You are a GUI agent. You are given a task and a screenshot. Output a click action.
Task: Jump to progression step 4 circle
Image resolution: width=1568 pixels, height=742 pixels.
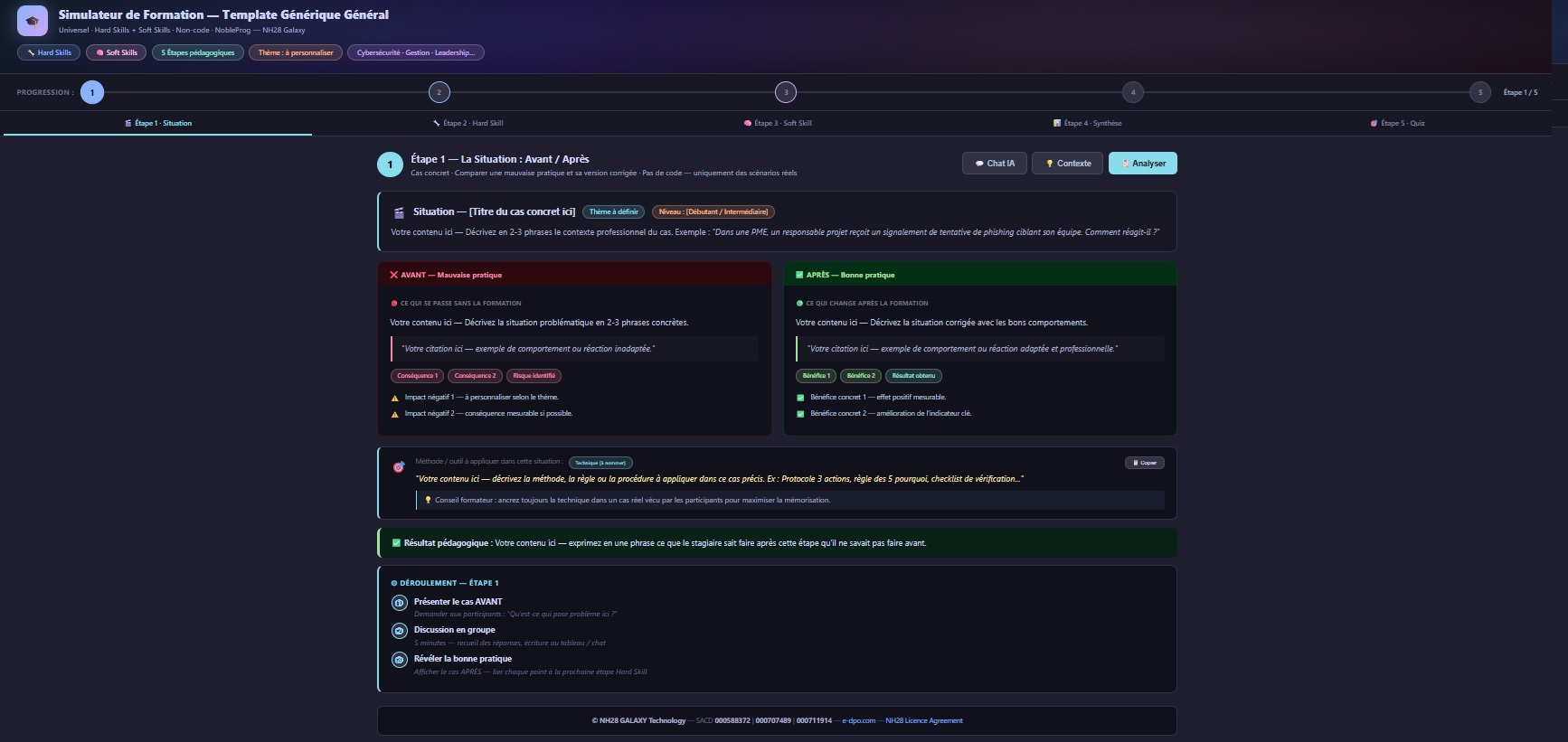[x=1133, y=92]
